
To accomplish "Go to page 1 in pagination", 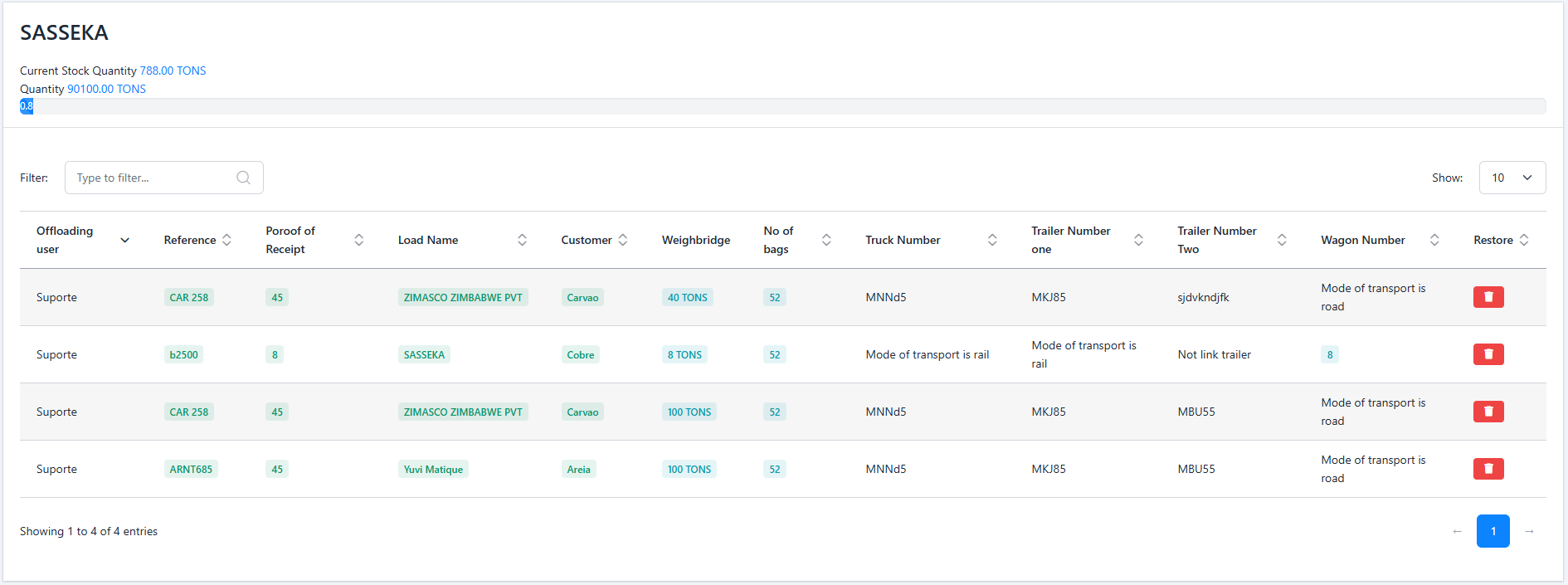I will [1493, 531].
